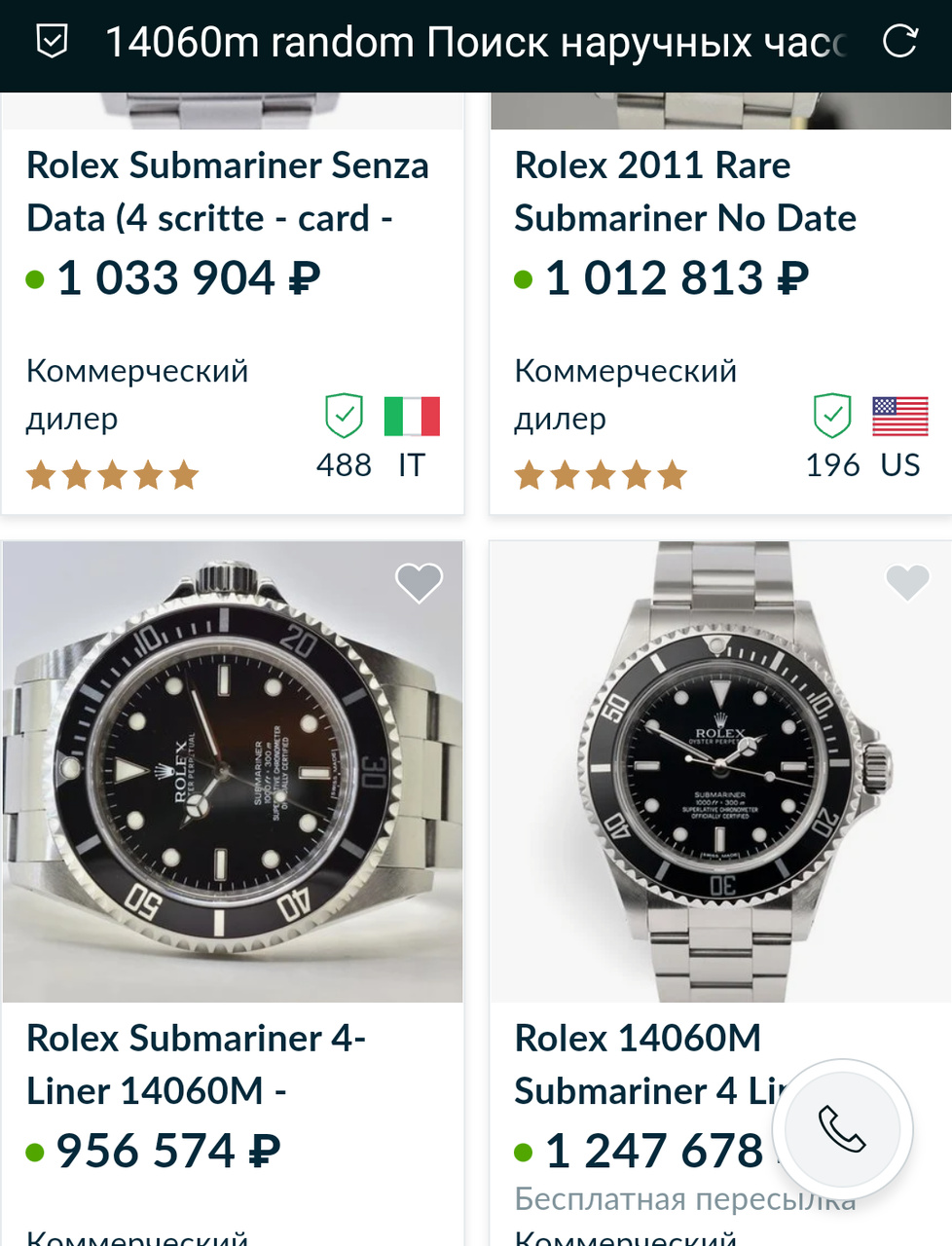Click the 1 012 813 ₽ price
Viewport: 952px width, 1246px height.
[x=677, y=278]
